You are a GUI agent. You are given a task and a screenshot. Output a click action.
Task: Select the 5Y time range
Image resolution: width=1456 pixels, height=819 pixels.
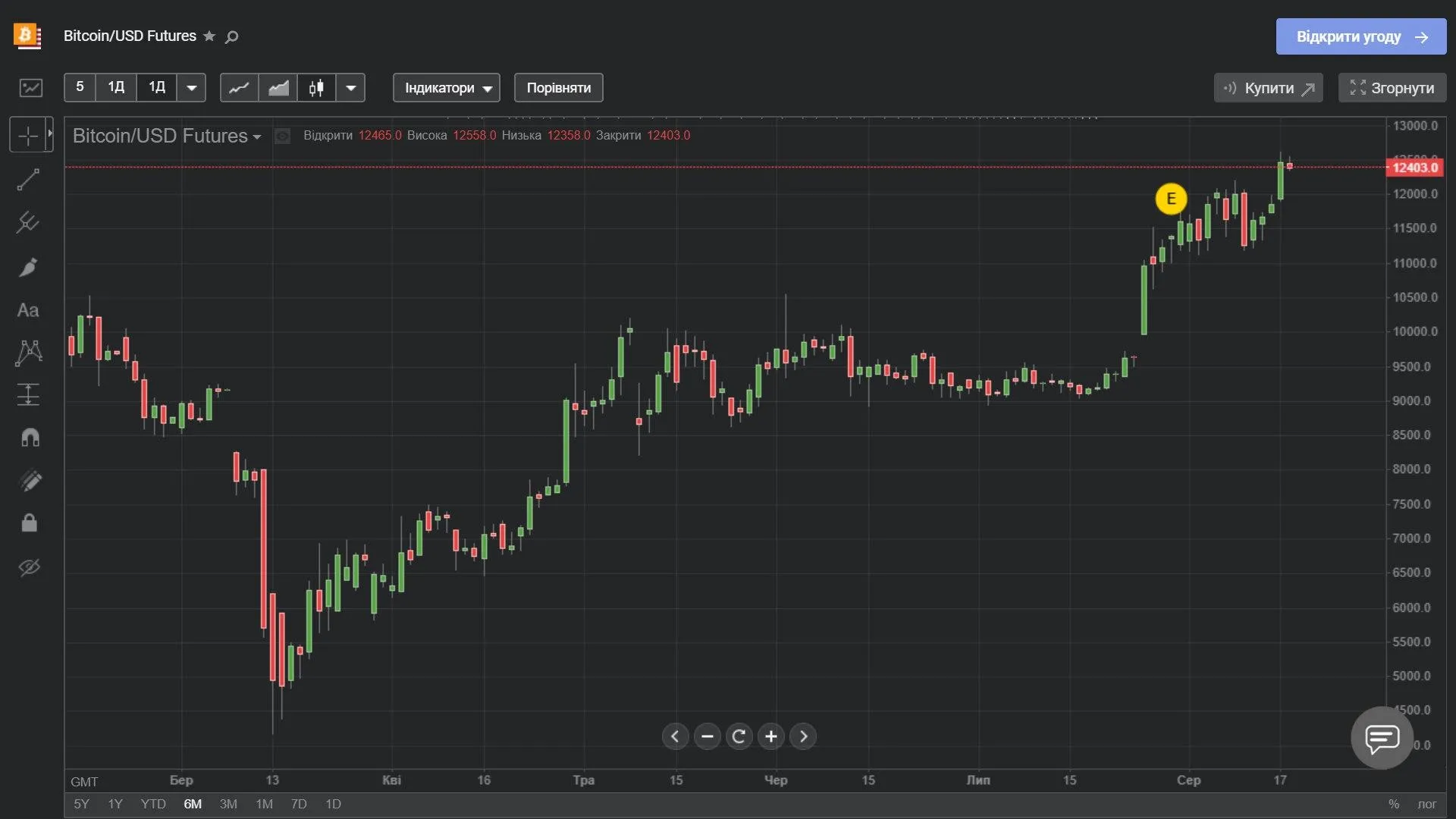coord(81,804)
